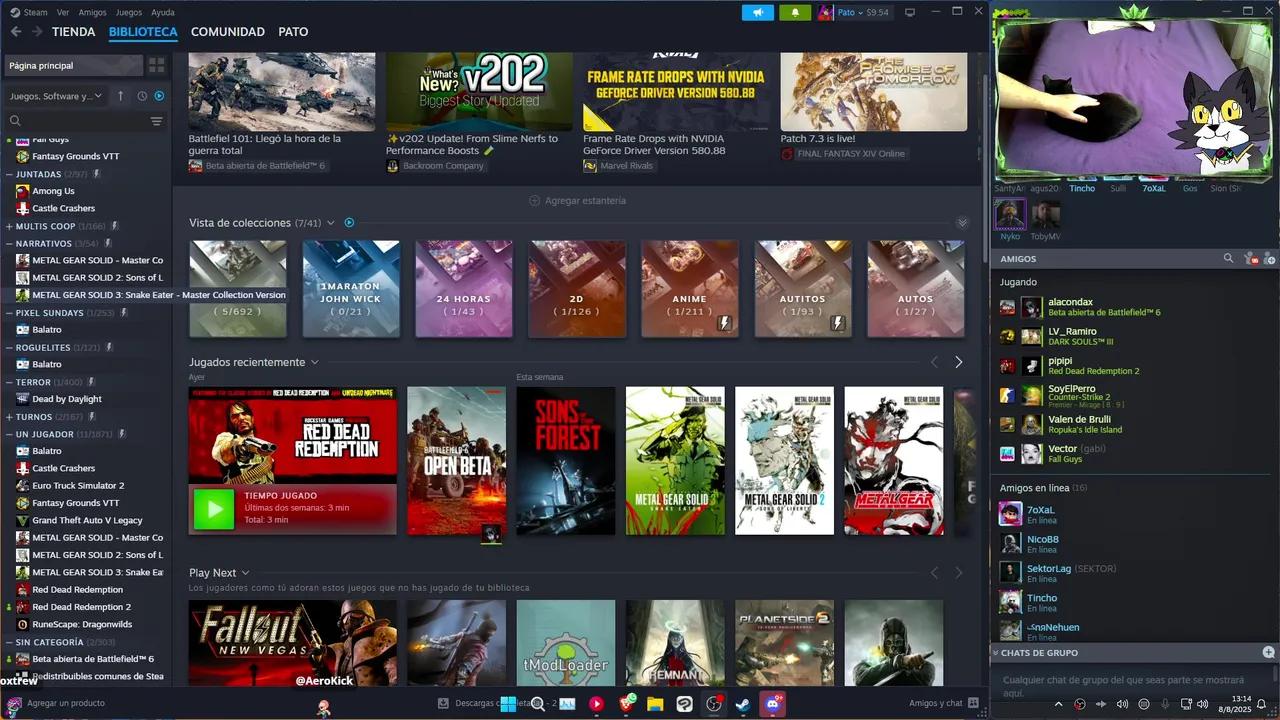
Task: Open the Metal Gear Solid 2 cover
Action: tap(784, 461)
